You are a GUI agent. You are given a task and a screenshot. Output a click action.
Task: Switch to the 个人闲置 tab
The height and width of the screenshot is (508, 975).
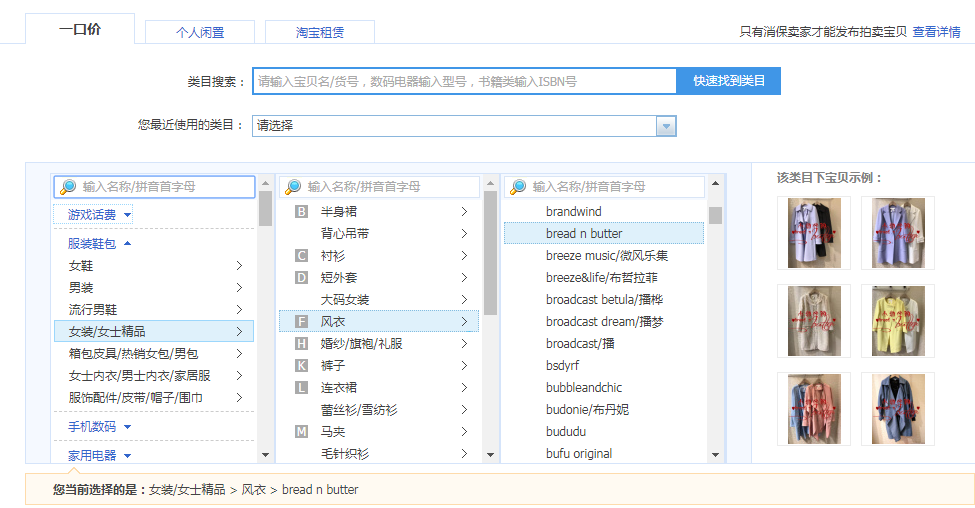(200, 32)
